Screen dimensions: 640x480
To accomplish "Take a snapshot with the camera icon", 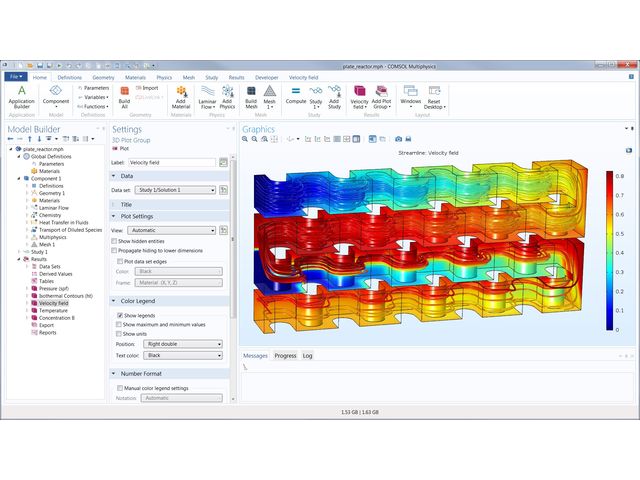I will [398, 139].
